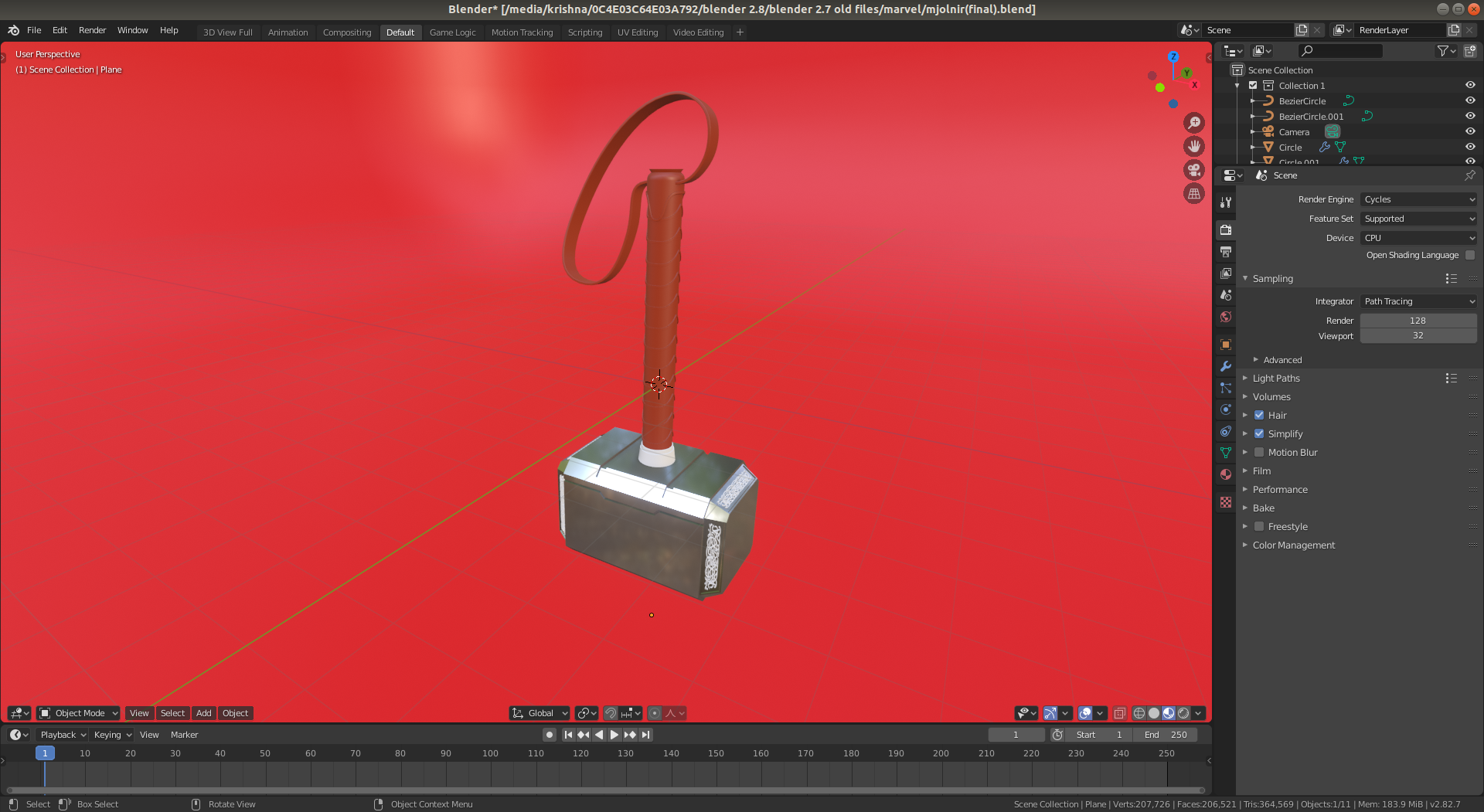This screenshot has height=812, width=1484.
Task: Open Integrator Path Tracing dropdown
Action: (x=1418, y=301)
